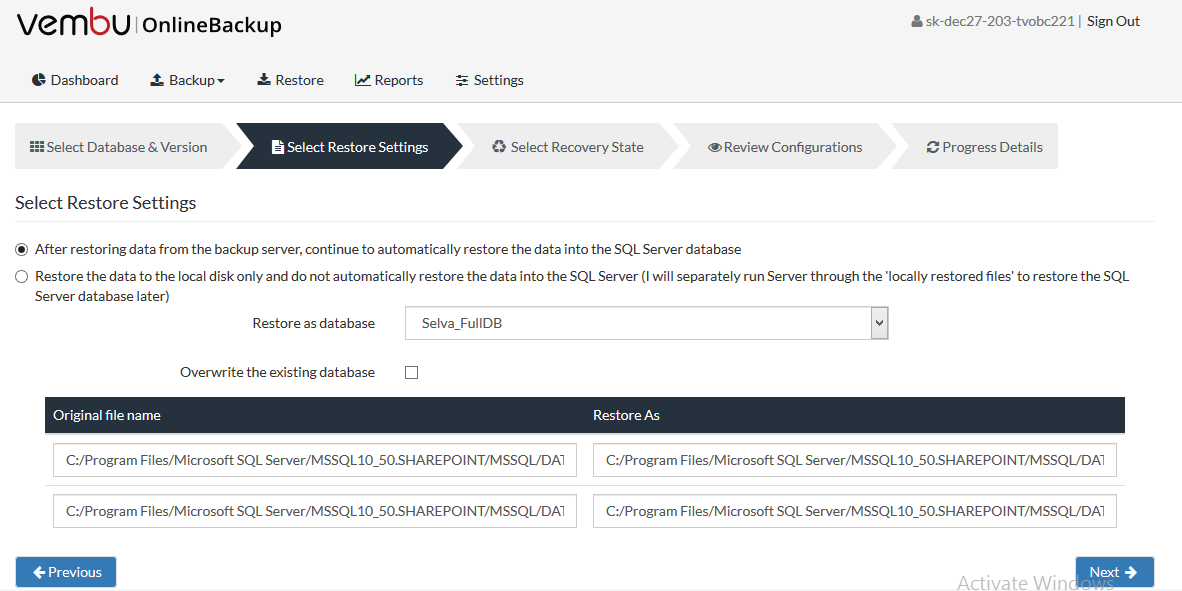Select automatically restore into SQL Server radio option

[x=21, y=249]
